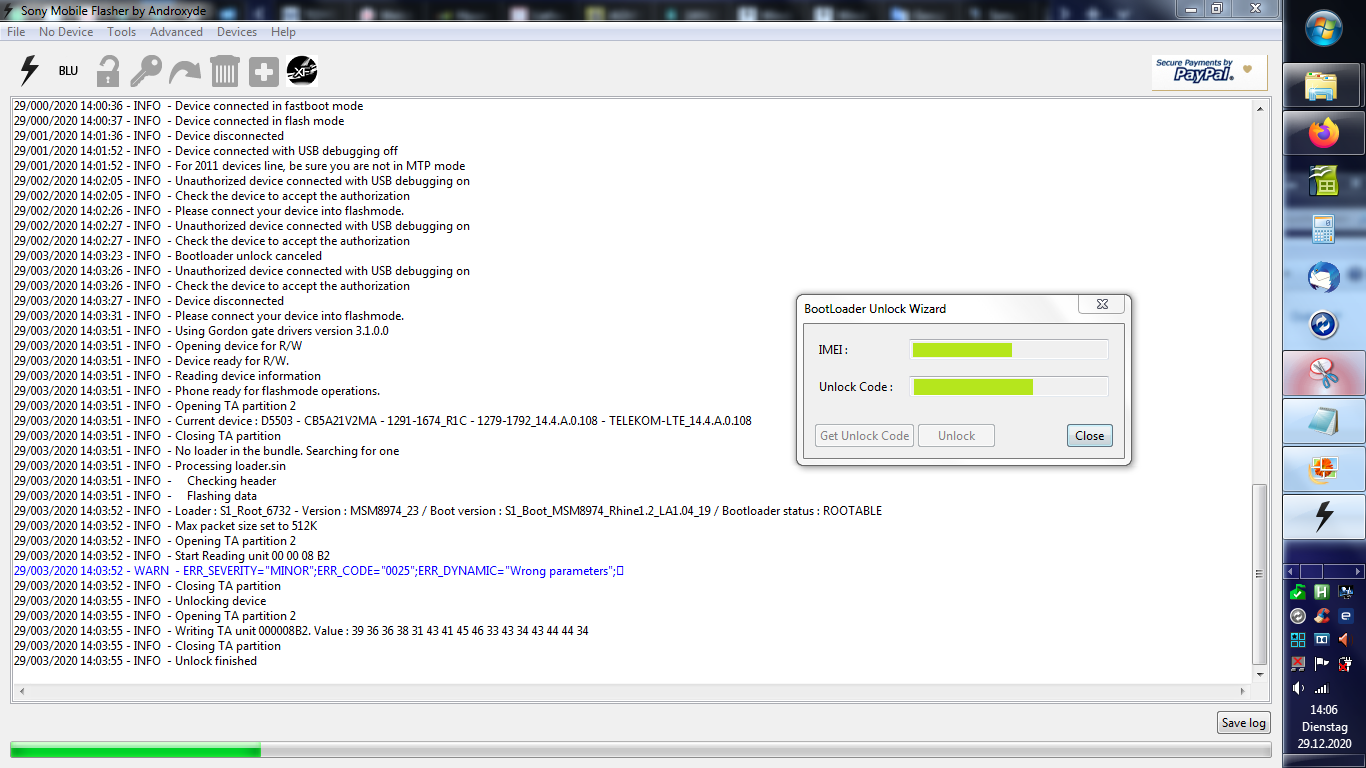Switch to the Snipping Tool taskbar icon
Screen dimensions: 1366x768
[1324, 373]
